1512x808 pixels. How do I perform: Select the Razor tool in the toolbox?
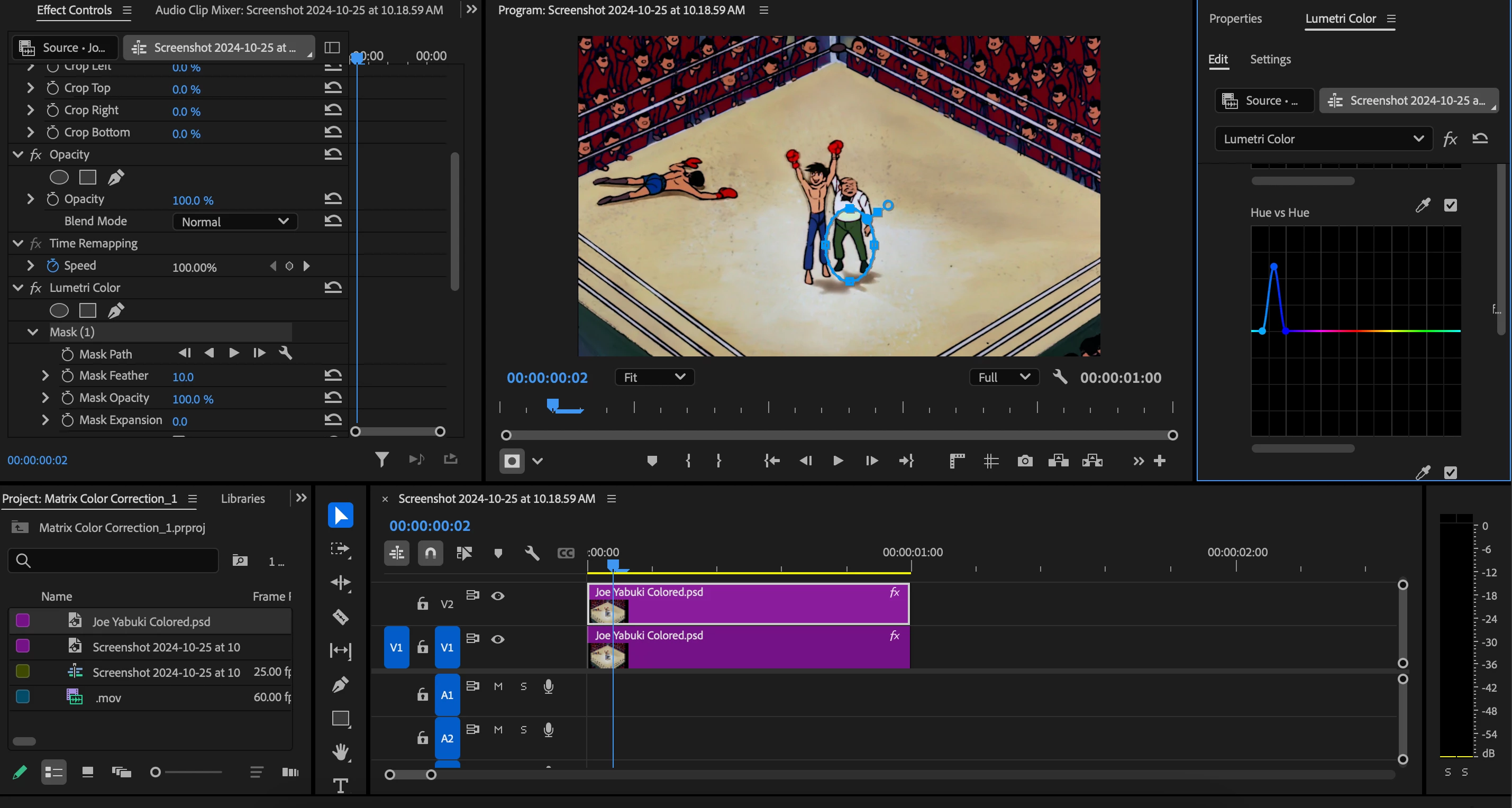coord(340,617)
